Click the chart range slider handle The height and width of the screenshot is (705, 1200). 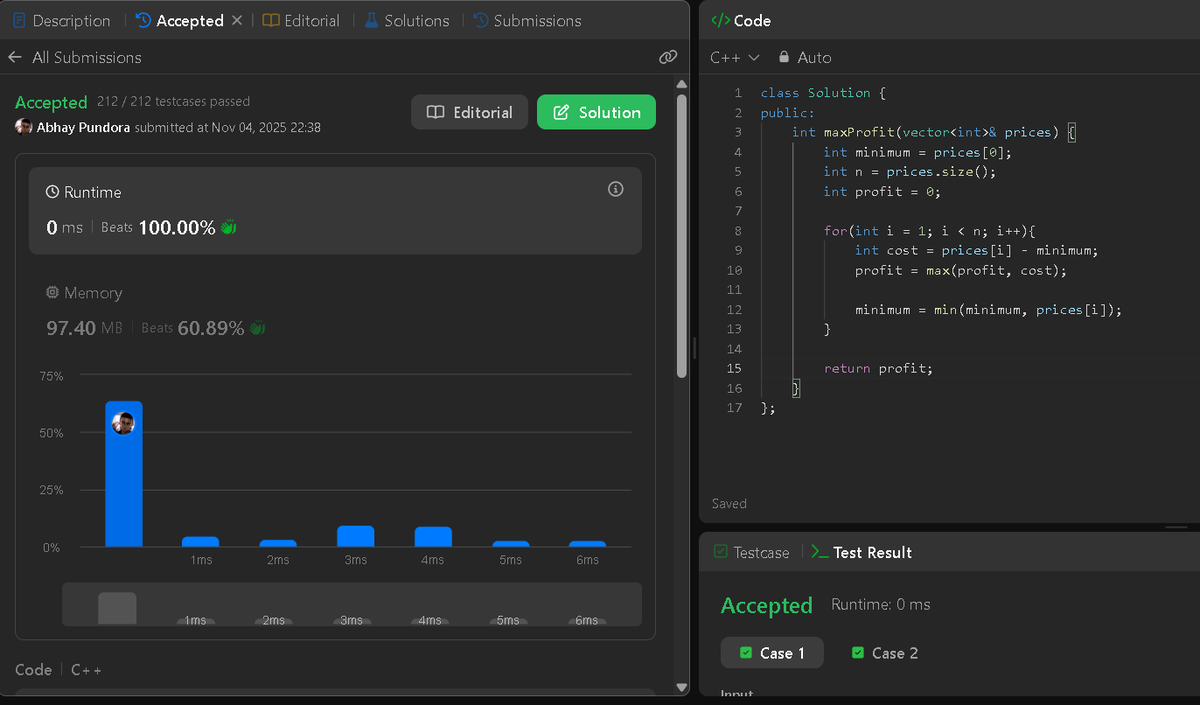coord(117,608)
